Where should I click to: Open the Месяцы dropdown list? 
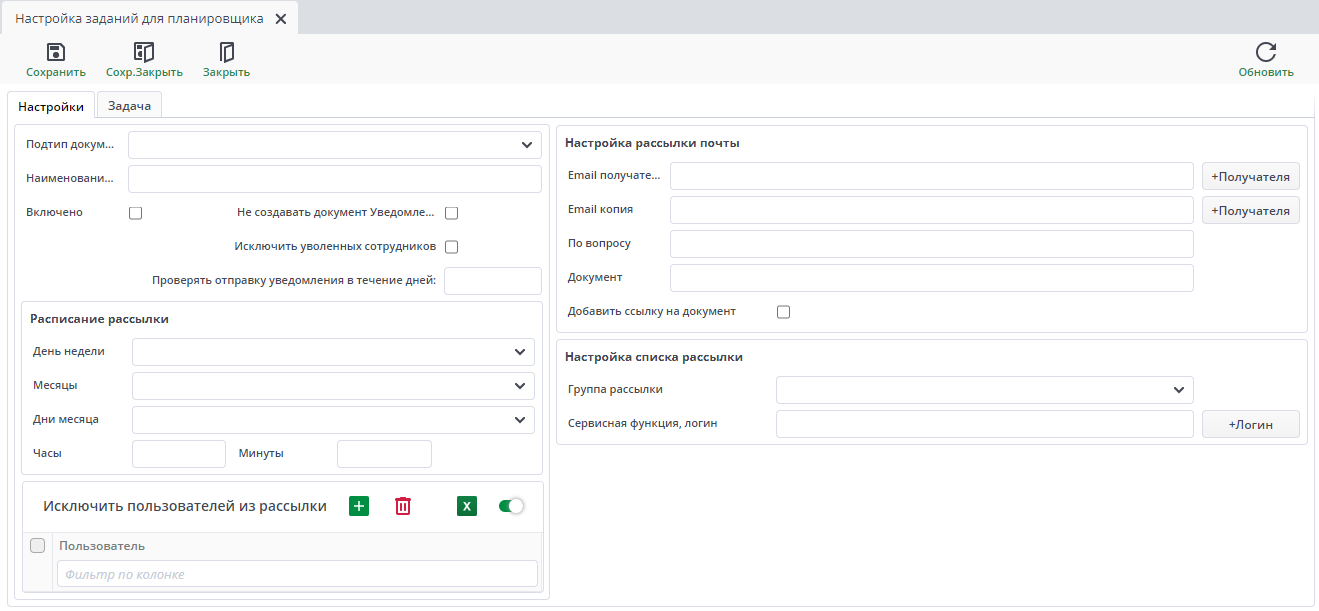click(x=520, y=386)
